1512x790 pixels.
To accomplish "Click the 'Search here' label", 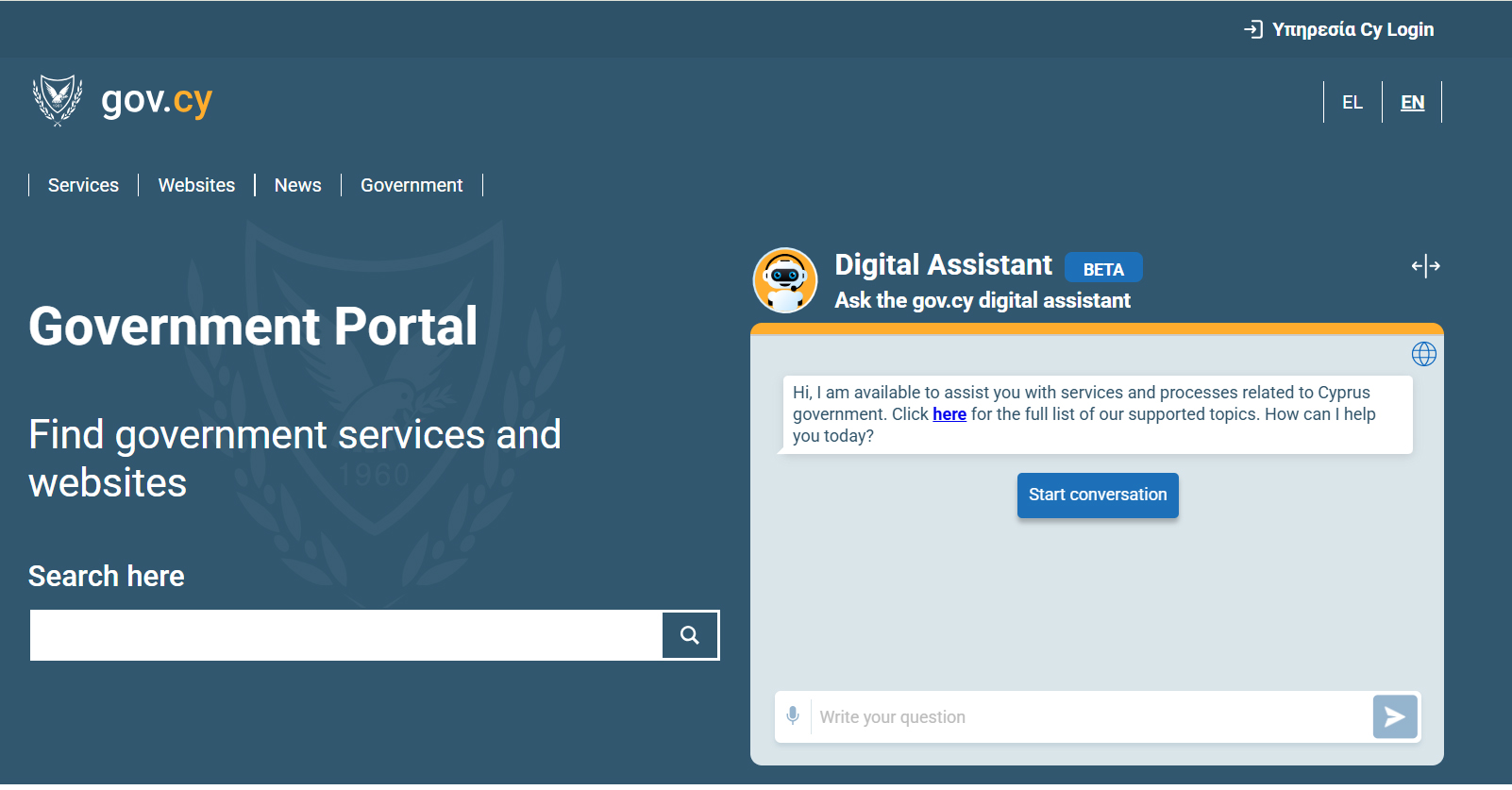I will [x=107, y=576].
